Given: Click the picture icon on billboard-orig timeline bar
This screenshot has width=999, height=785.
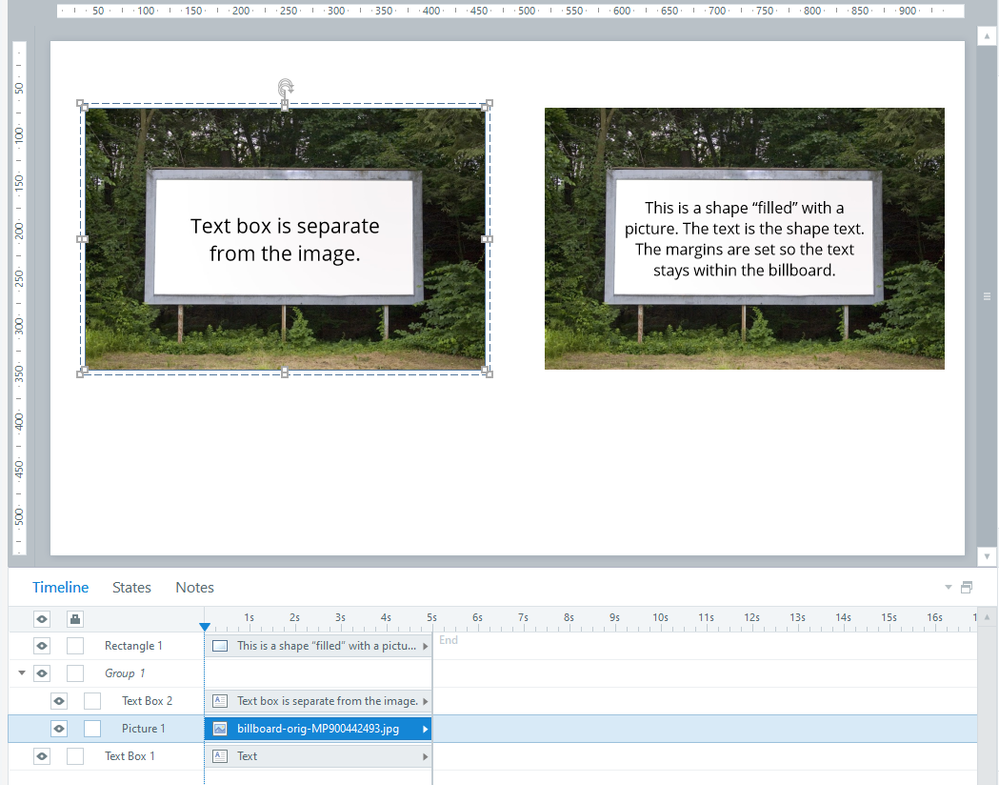Looking at the screenshot, I should (221, 729).
